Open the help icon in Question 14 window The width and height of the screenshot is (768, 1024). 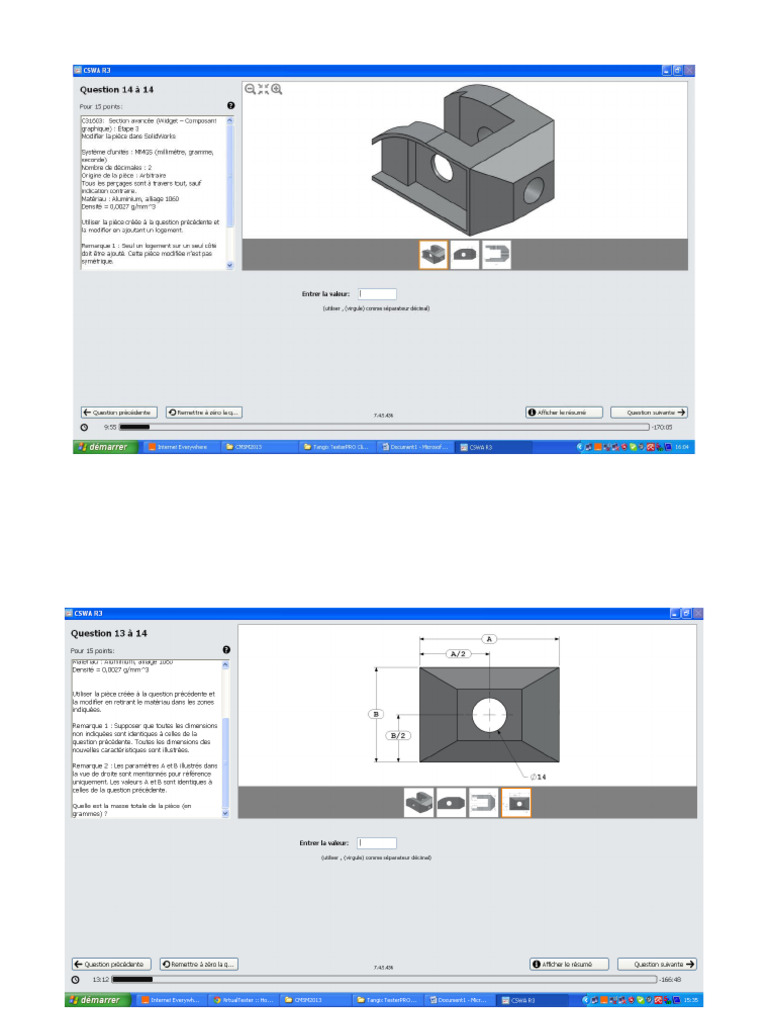[231, 105]
